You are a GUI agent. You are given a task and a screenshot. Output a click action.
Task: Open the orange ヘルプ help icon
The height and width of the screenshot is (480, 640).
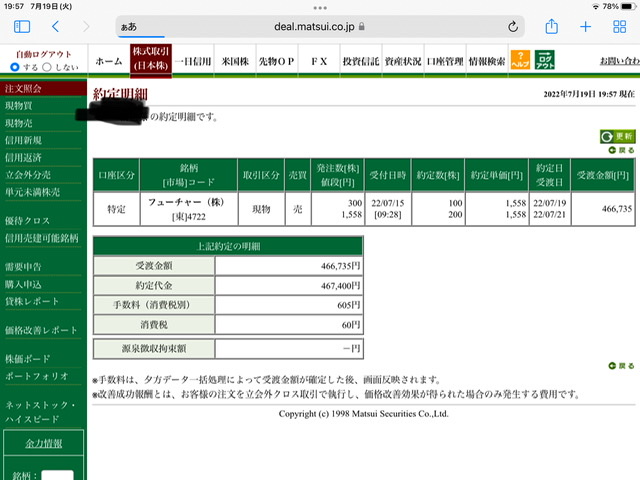tap(520, 60)
